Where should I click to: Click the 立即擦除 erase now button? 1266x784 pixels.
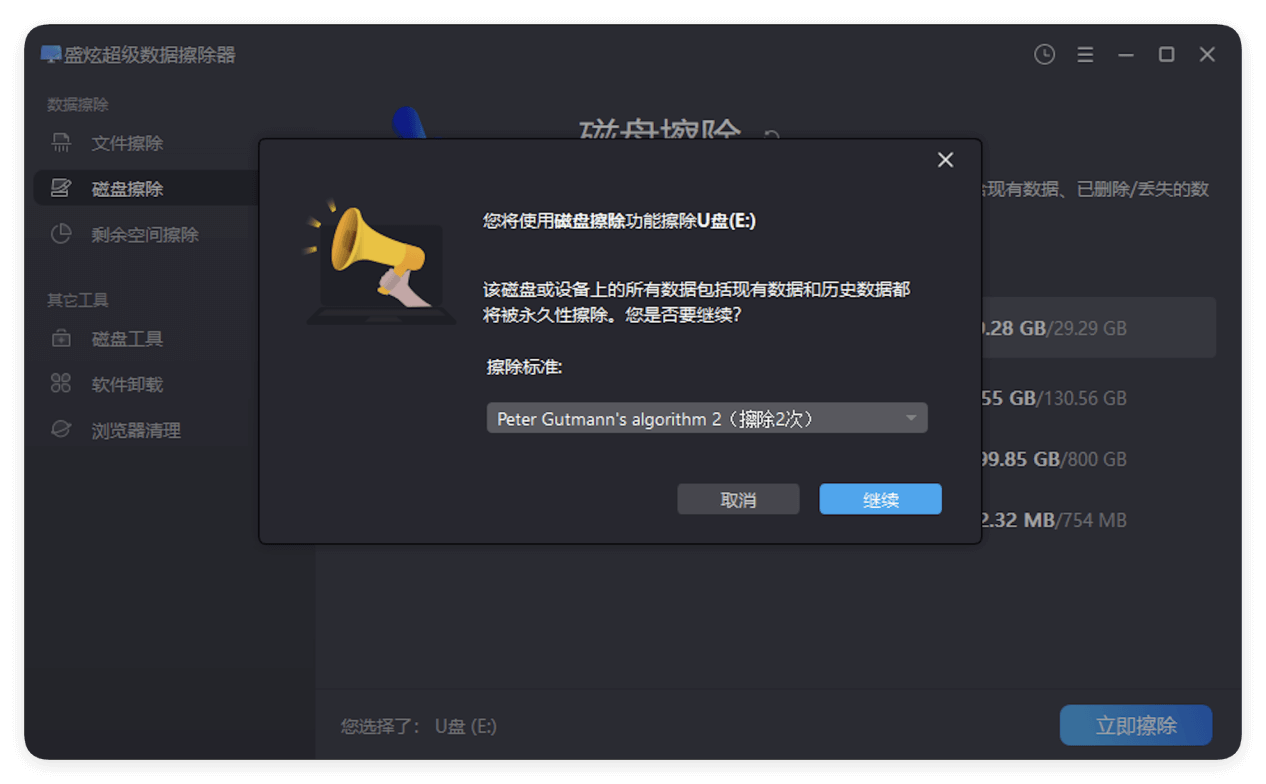click(x=1135, y=725)
